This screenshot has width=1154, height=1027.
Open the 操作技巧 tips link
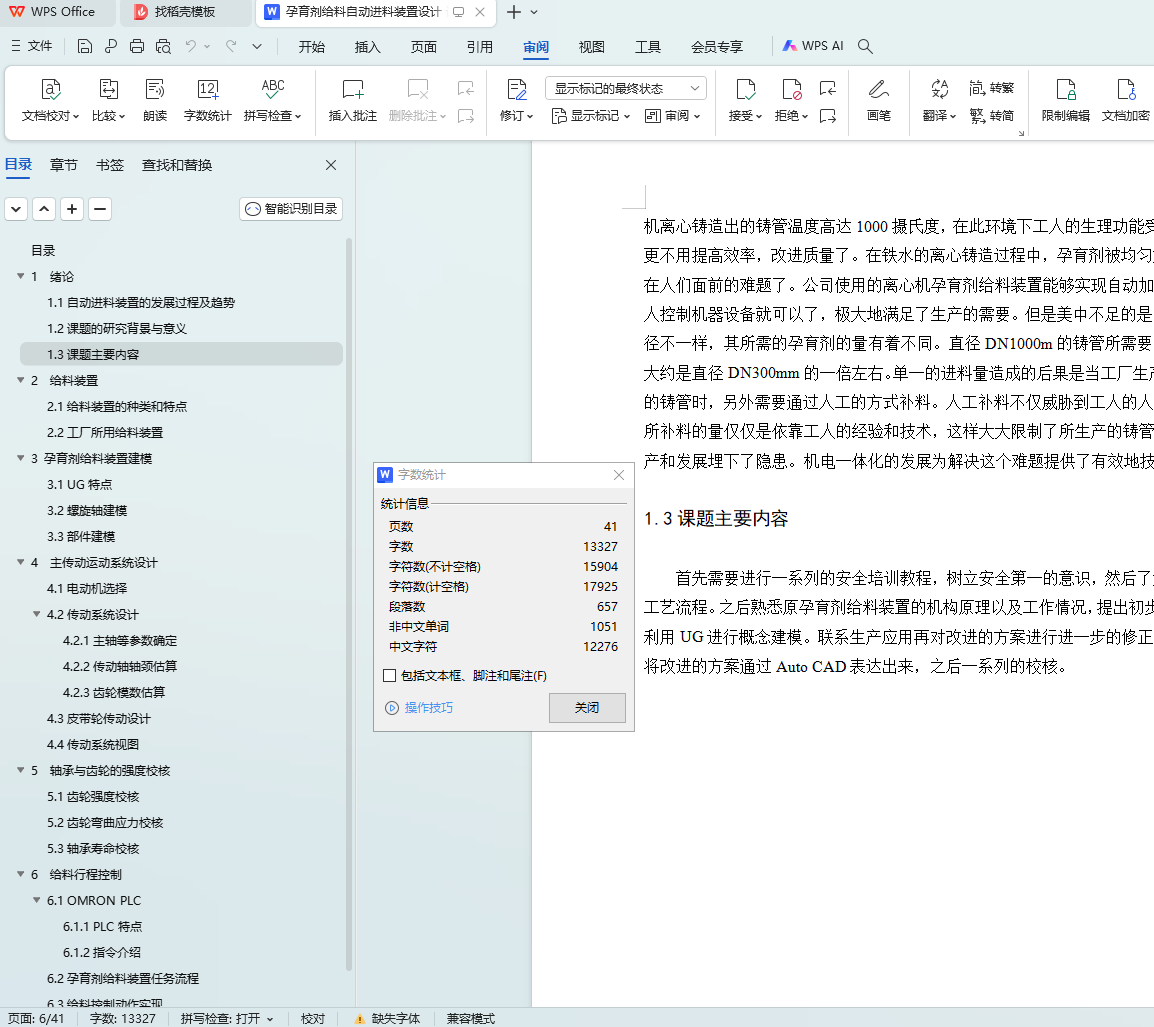[x=428, y=708]
